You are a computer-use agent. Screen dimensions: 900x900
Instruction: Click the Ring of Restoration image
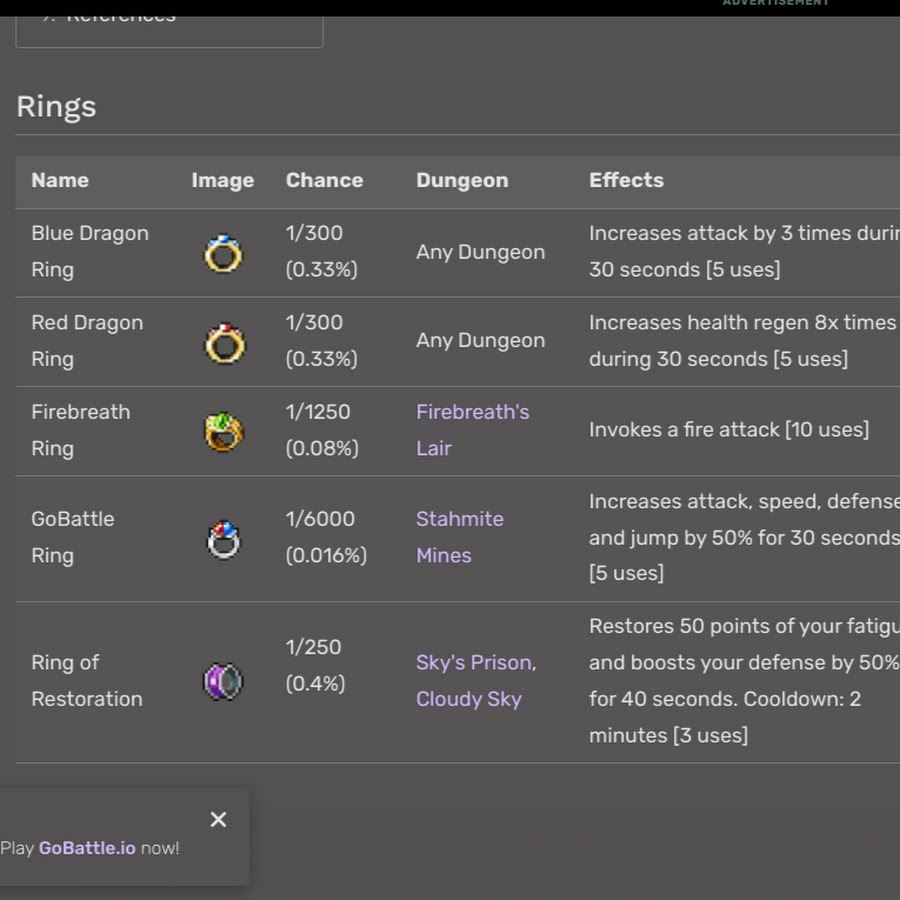223,682
